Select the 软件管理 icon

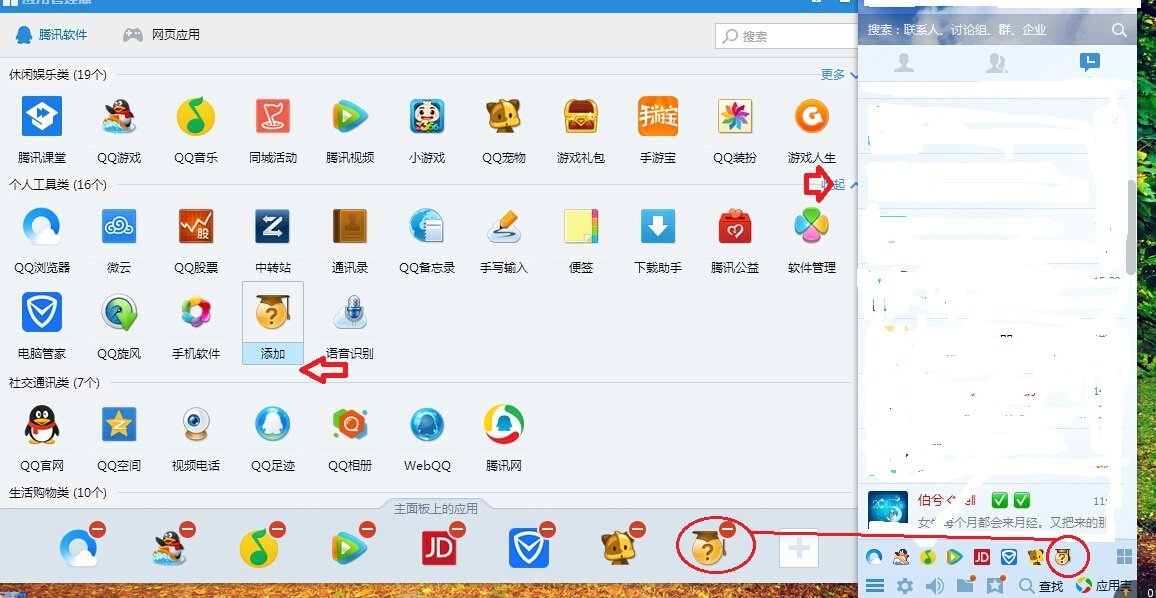click(x=811, y=226)
